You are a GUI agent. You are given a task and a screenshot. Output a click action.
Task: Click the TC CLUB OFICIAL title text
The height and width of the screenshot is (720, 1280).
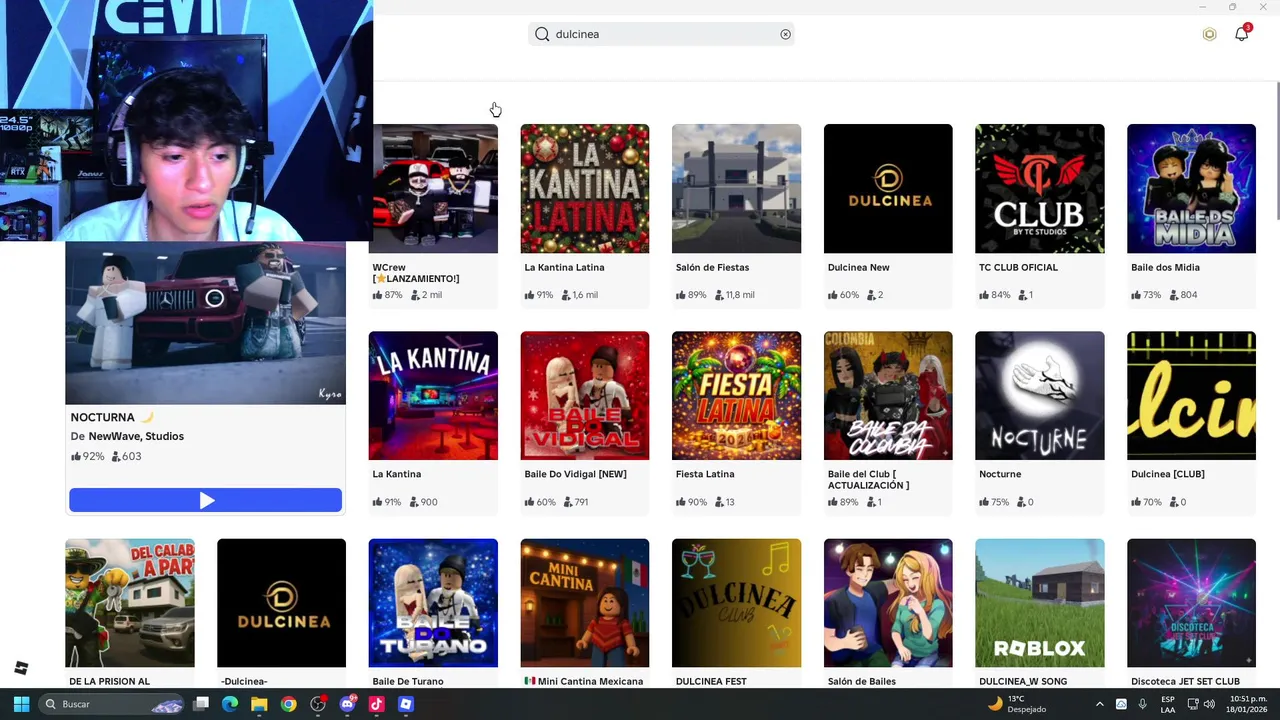1018,267
